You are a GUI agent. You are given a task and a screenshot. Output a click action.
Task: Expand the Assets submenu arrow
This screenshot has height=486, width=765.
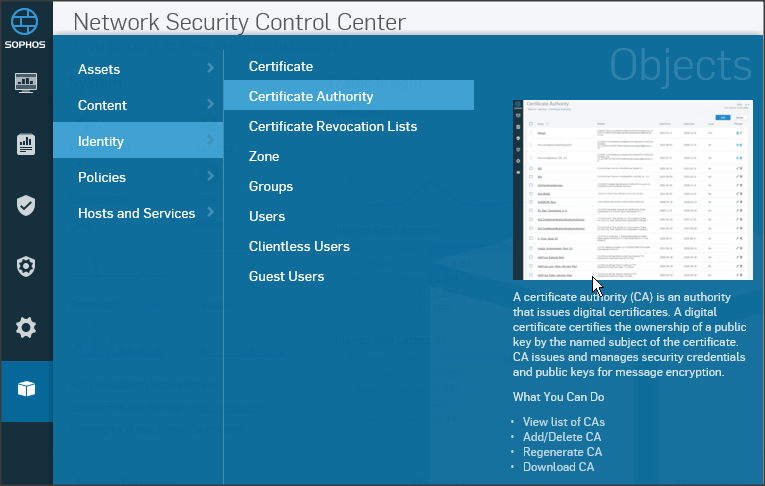[210, 69]
